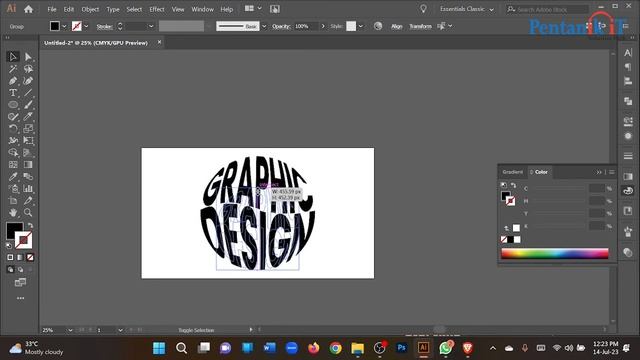Pick the Lasso tool
640x360 pixels.
pyautogui.click(x=28, y=69)
